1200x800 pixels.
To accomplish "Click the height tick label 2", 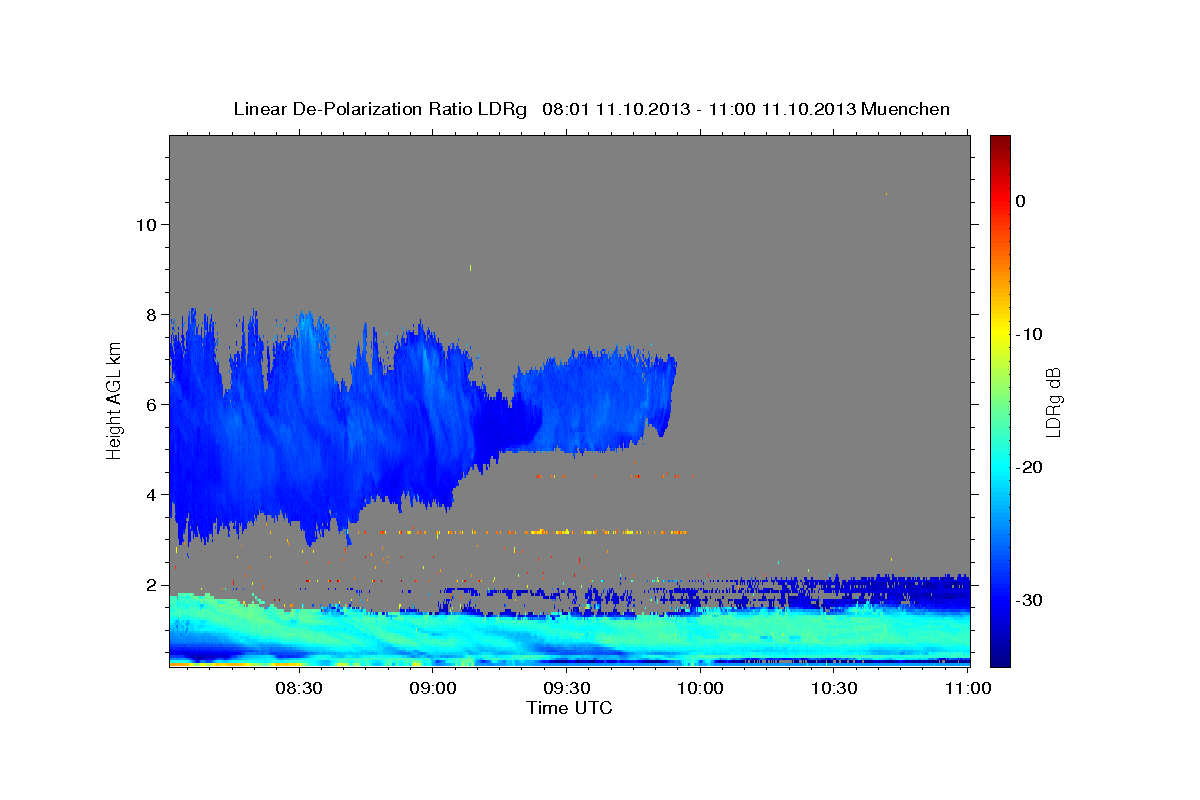I will (x=153, y=585).
